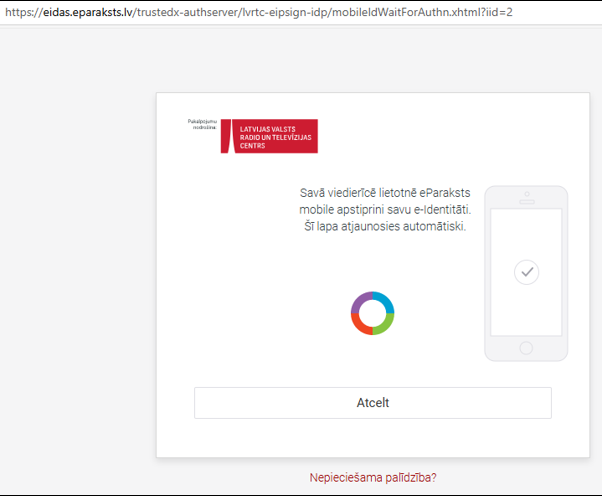Screen dimensions: 602x497
Task: Click the white center of the spinner ring
Action: (x=372, y=313)
